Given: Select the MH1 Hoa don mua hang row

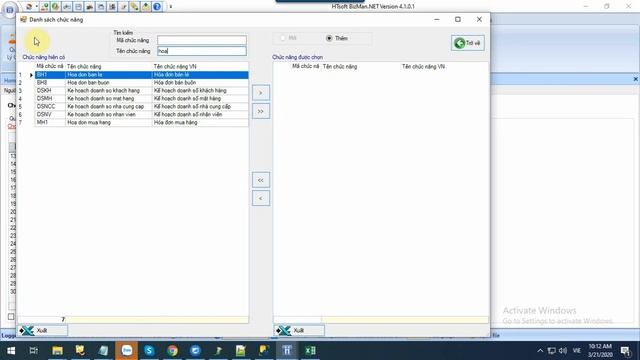Looking at the screenshot, I should pyautogui.click(x=141, y=122).
